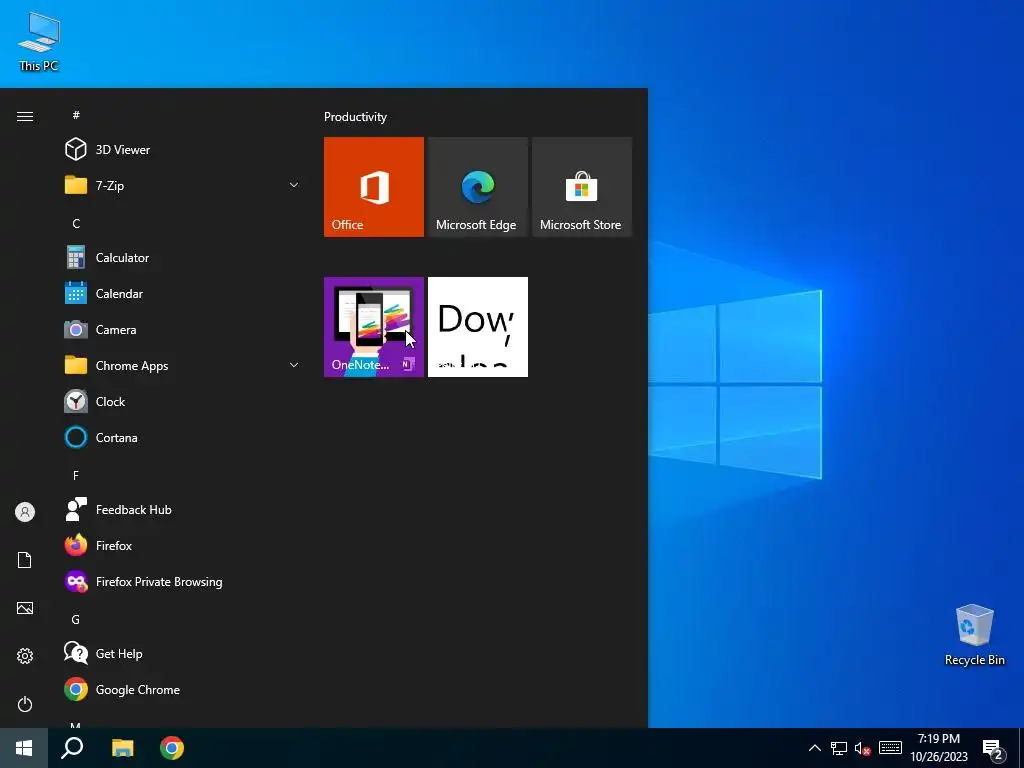
Task: Click the Power button in the Start menu
Action: pyautogui.click(x=25, y=704)
